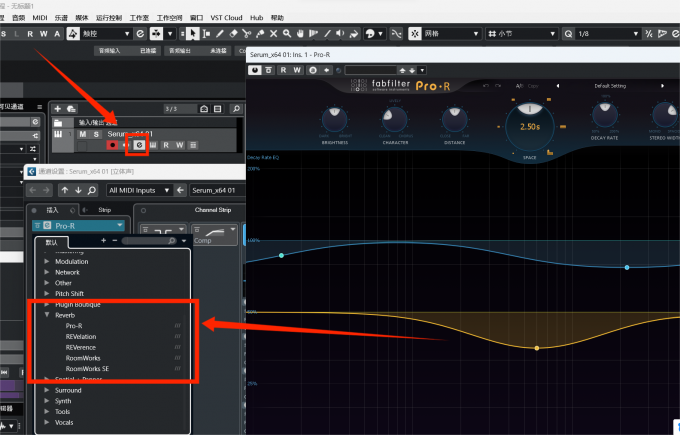The image size is (680, 435).
Task: Select the Erase tool
Action: [x=233, y=33]
